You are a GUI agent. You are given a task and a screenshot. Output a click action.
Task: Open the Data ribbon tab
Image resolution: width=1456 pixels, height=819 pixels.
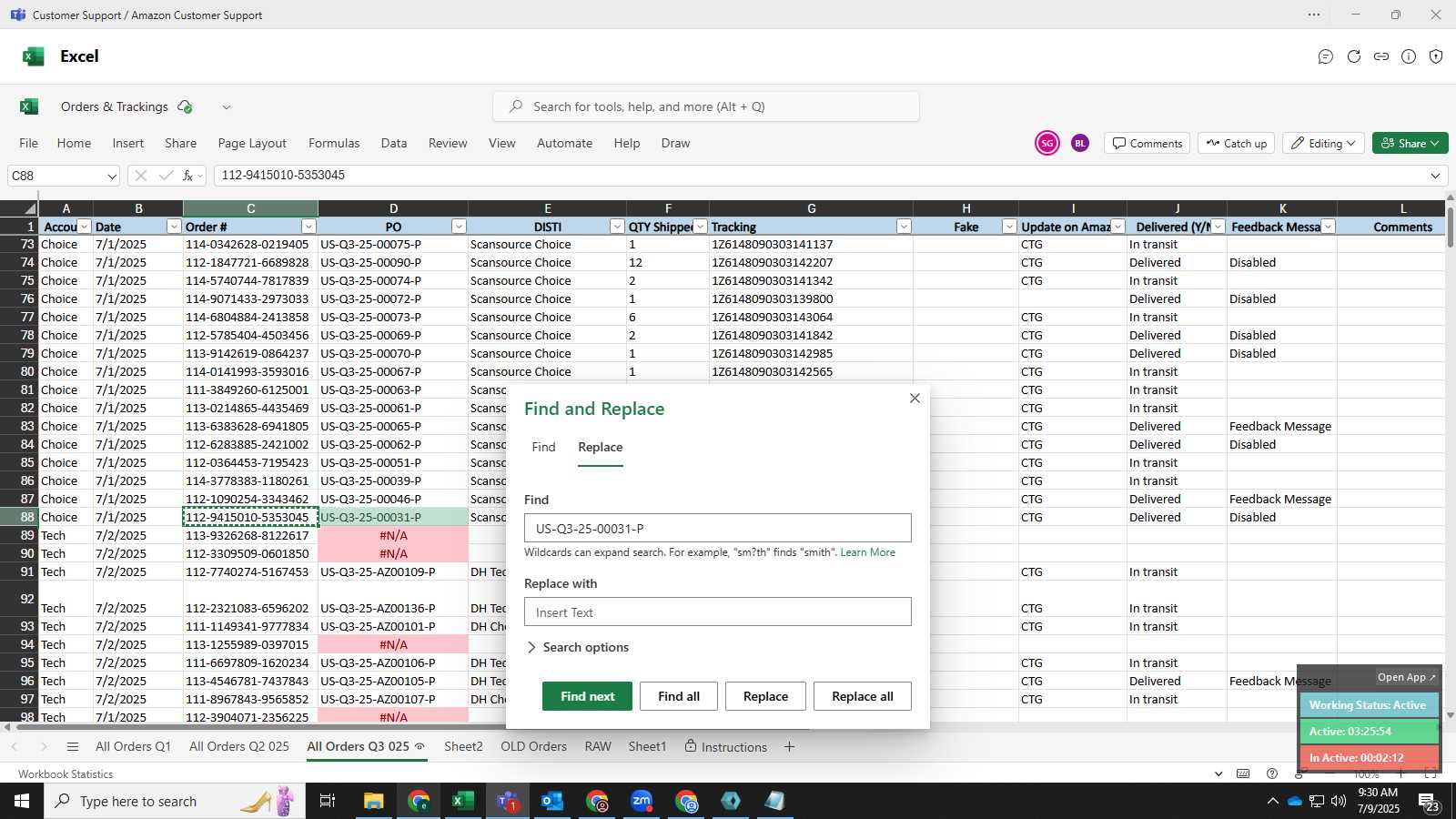tap(394, 143)
